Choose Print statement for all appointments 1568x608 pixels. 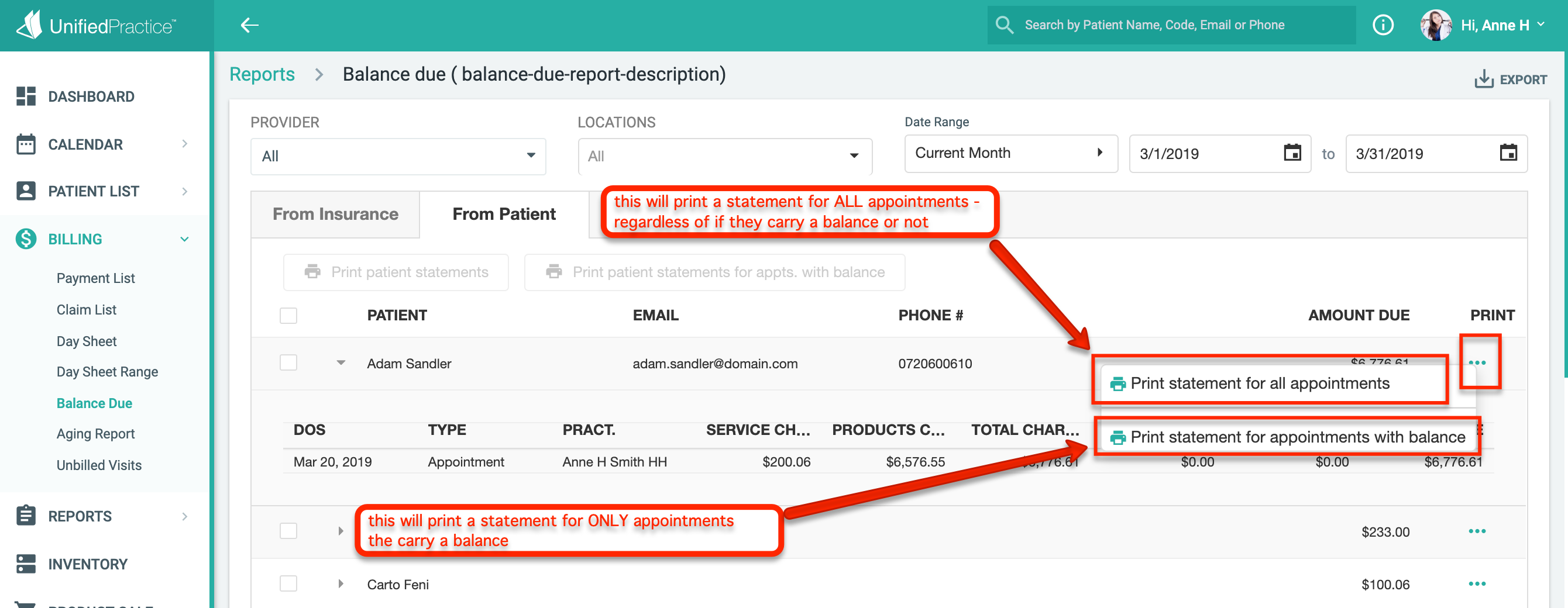pyautogui.click(x=1260, y=383)
